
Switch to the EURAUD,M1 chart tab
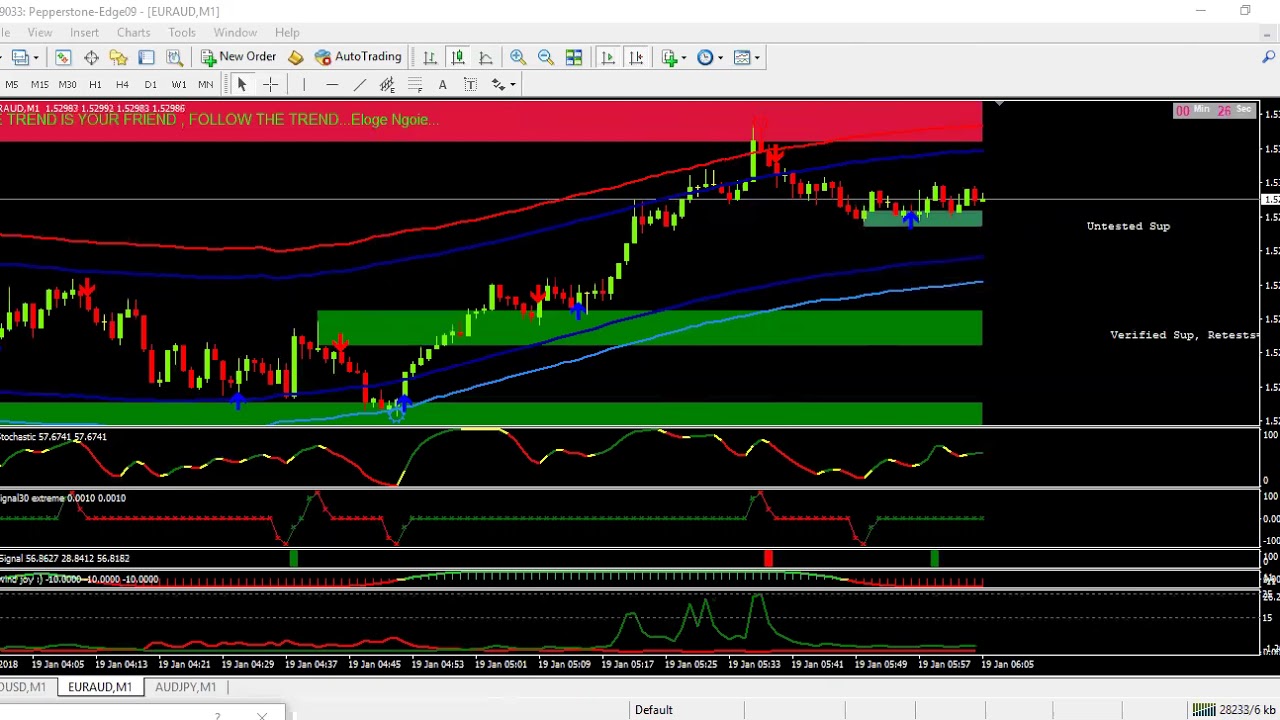tap(99, 687)
